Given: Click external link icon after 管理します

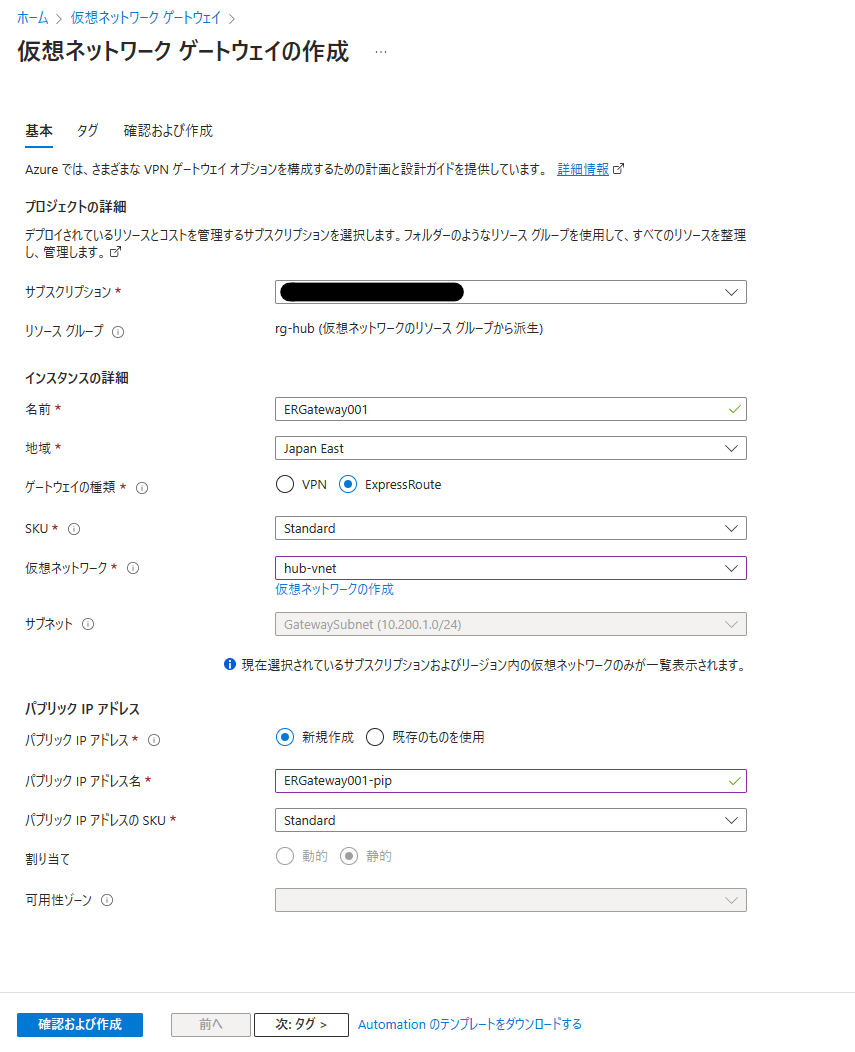Looking at the screenshot, I should click(x=115, y=252).
